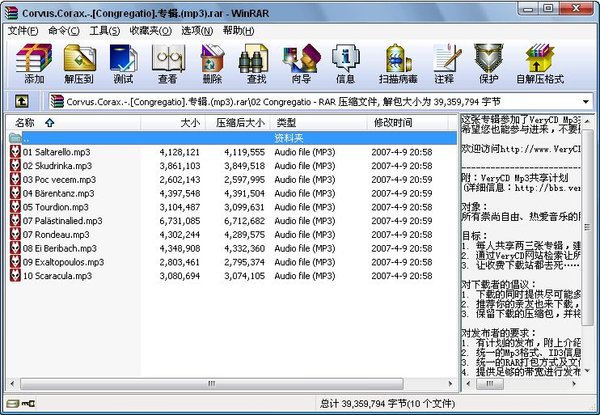This screenshot has width=600, height=415.
Task: Click the filename 10 Scaracula.mp3
Action: [57, 276]
